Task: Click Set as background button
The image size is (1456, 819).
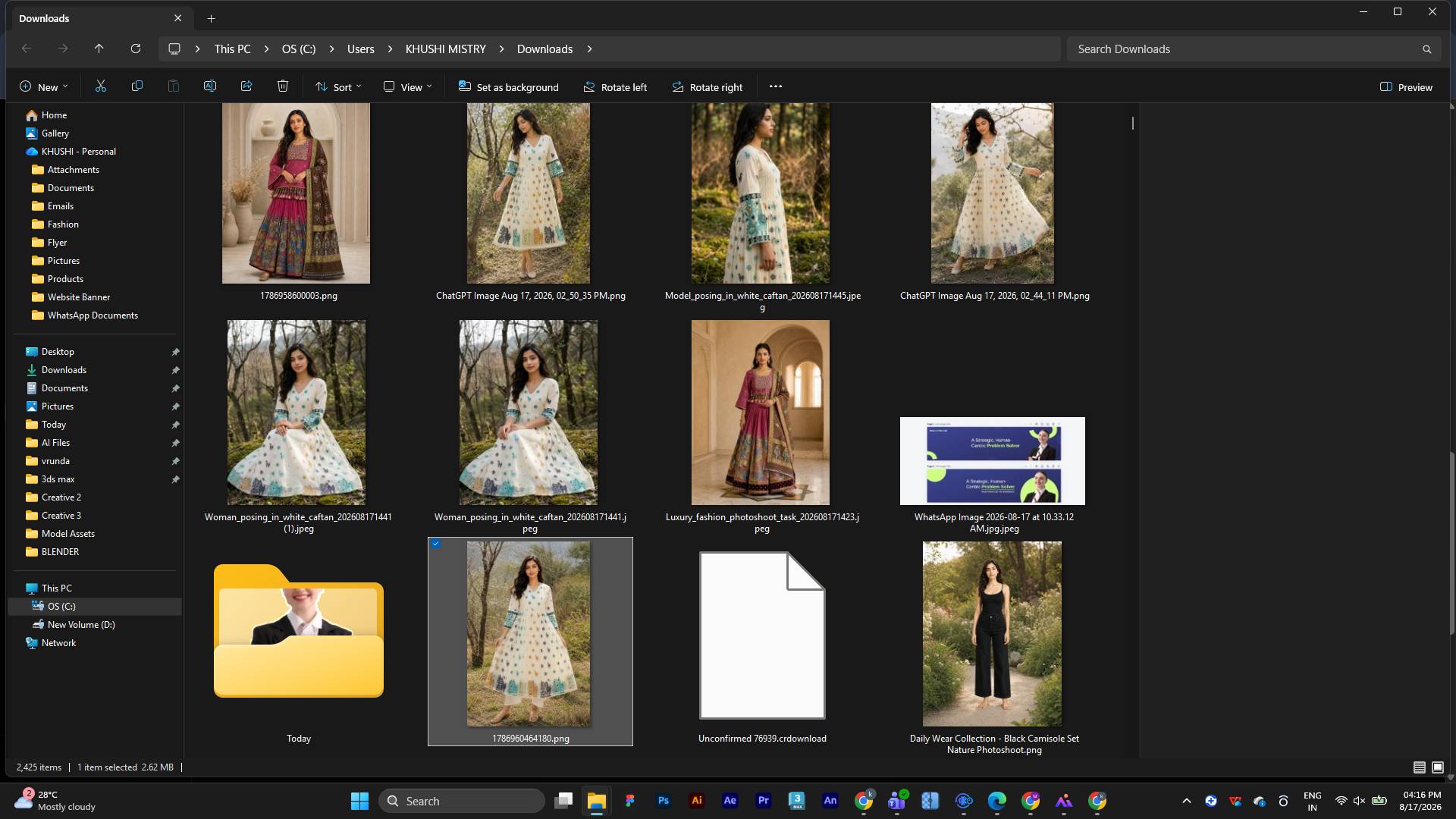Action: [508, 87]
